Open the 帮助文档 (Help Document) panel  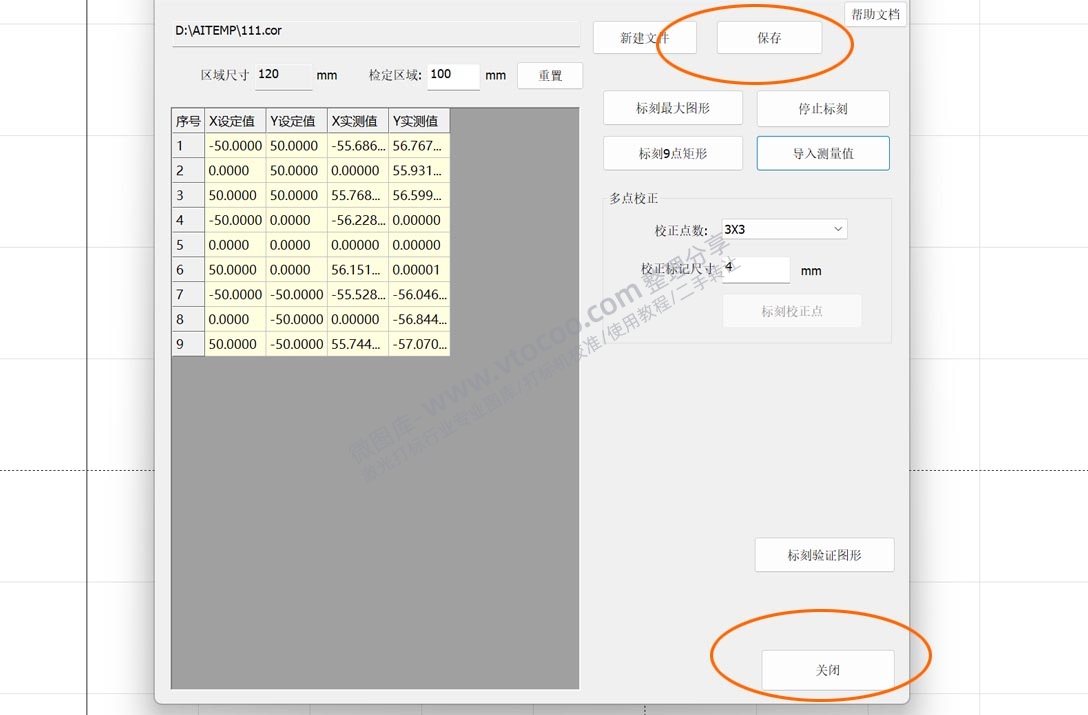click(x=874, y=14)
